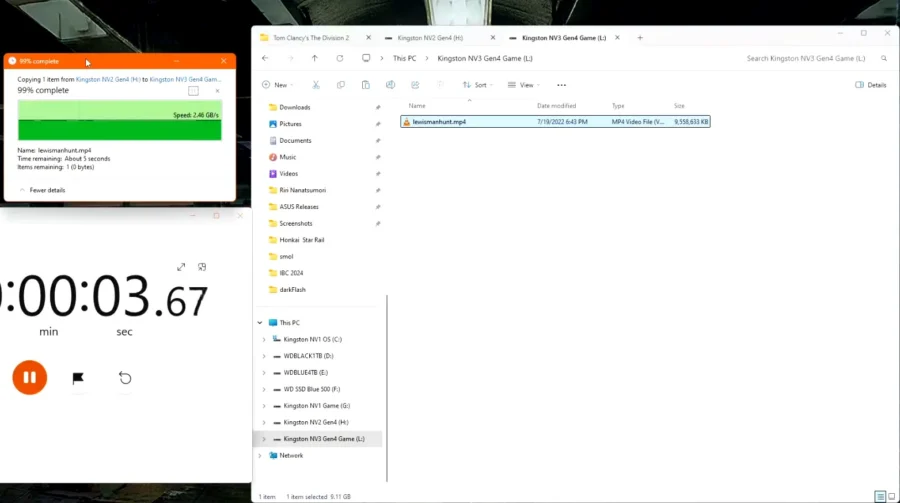Sort by the Size column header

679,106
